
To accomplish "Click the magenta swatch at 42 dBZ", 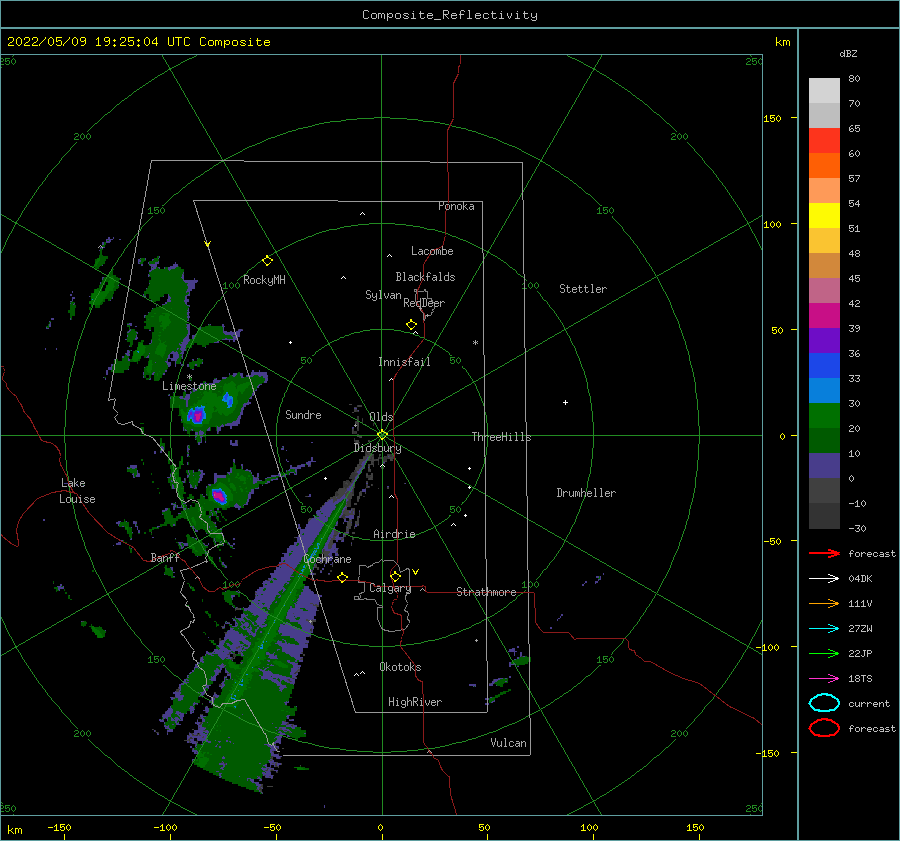I will [x=824, y=315].
